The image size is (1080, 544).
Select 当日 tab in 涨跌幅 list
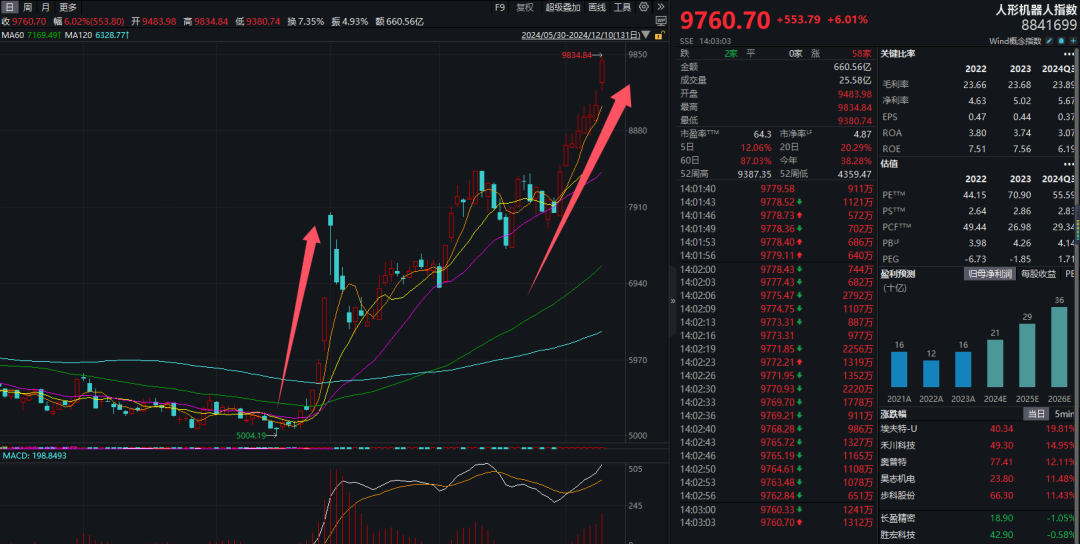(x=1036, y=414)
